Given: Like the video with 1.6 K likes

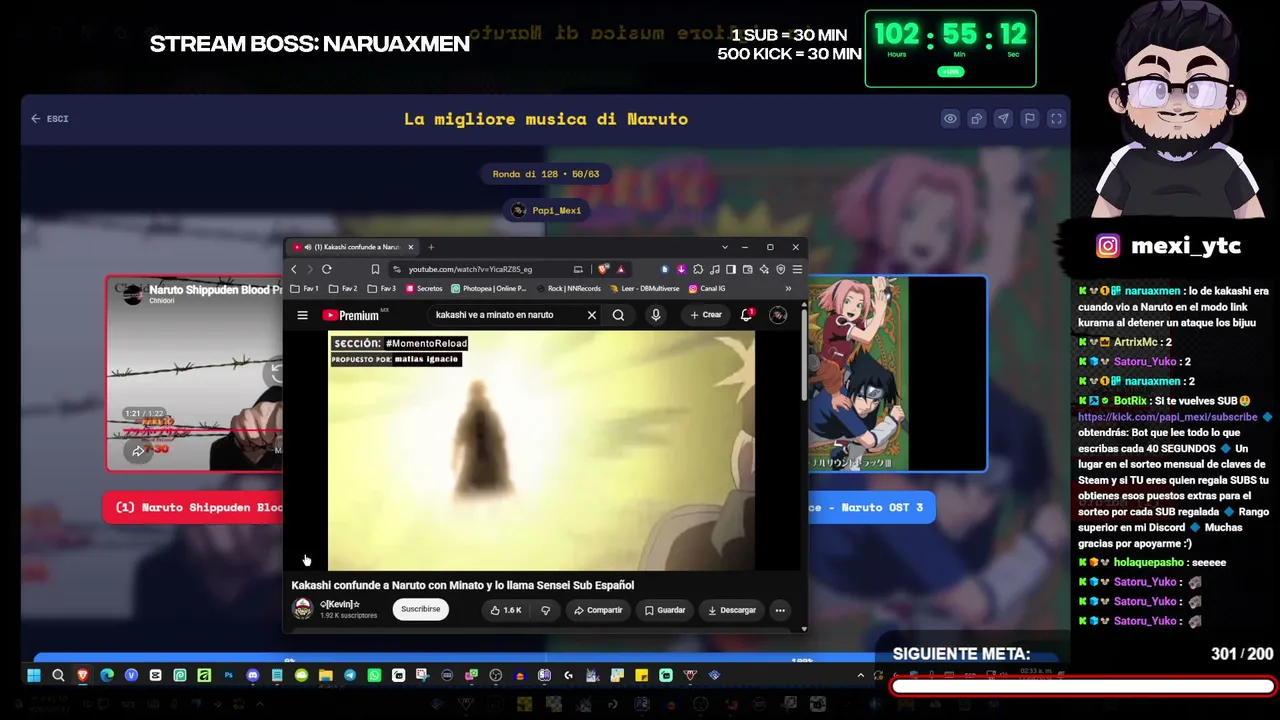Looking at the screenshot, I should (x=506, y=610).
